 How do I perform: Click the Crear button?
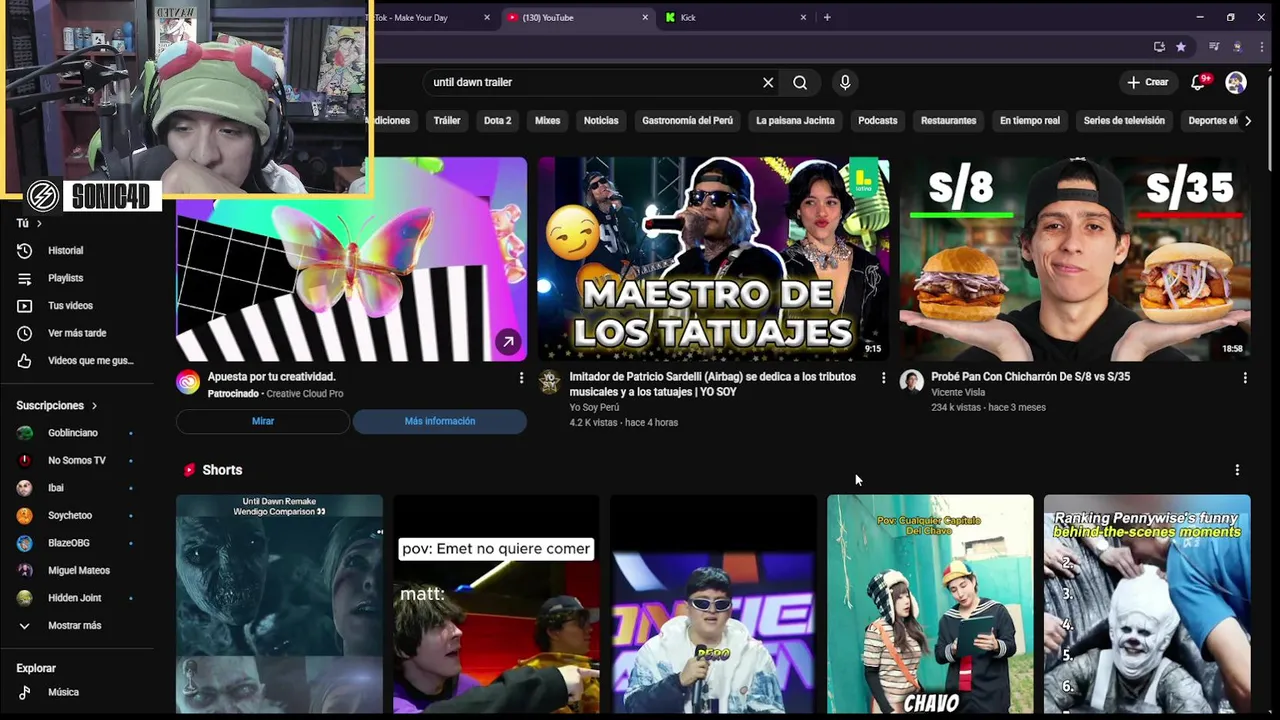tap(1147, 83)
